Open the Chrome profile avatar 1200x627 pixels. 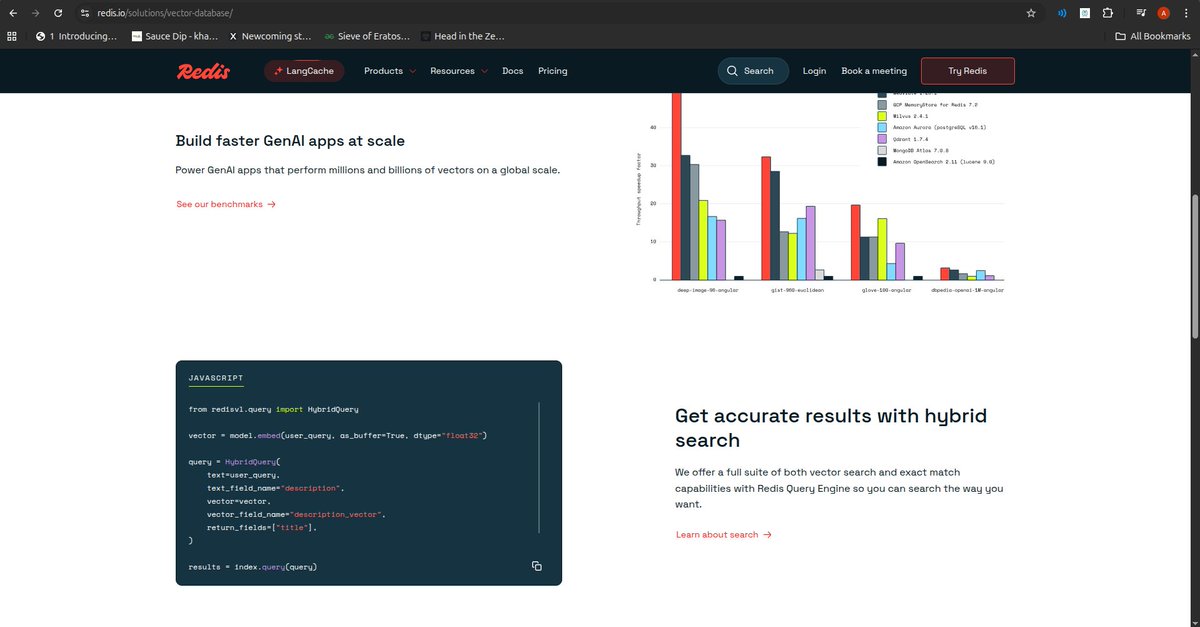click(1163, 13)
